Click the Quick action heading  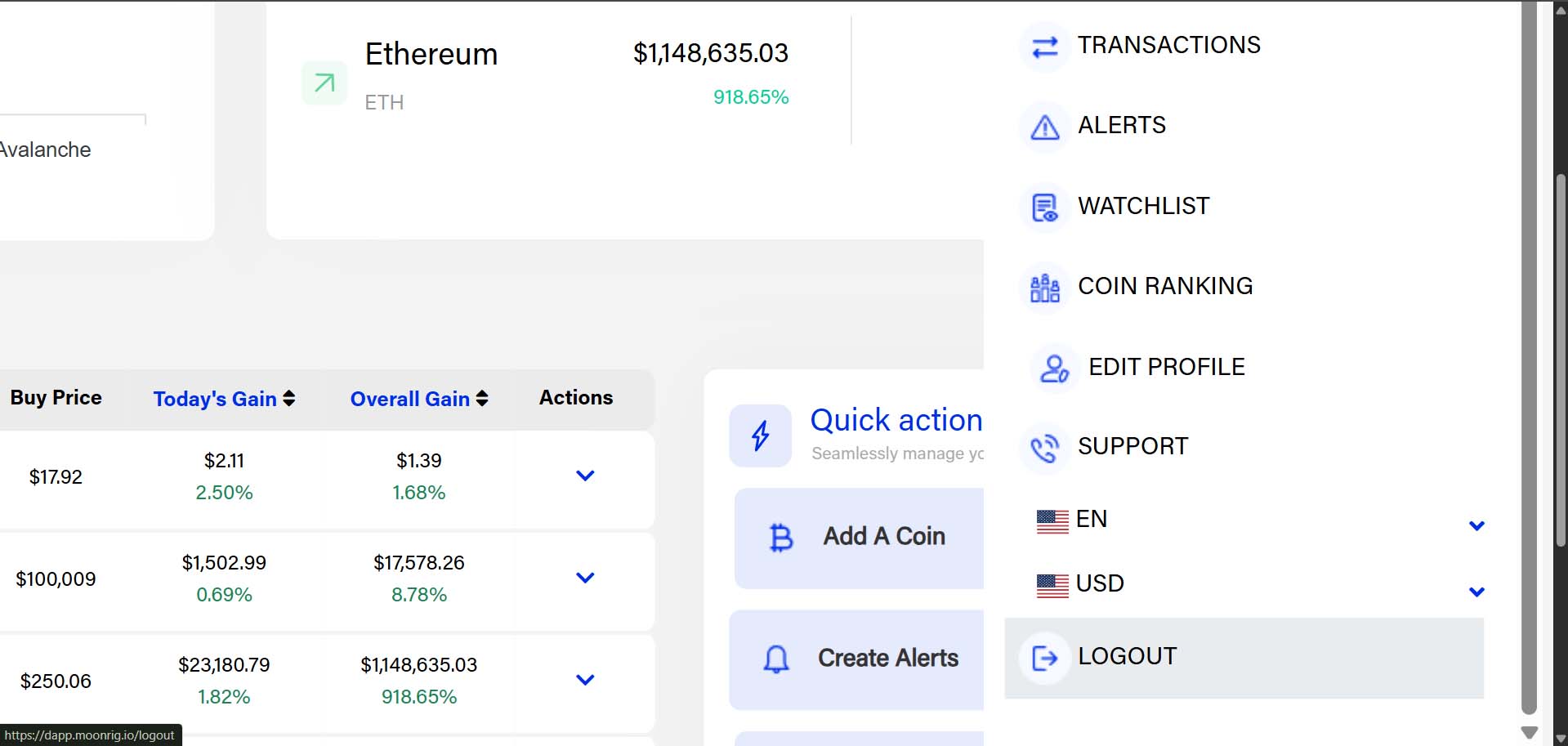[896, 420]
